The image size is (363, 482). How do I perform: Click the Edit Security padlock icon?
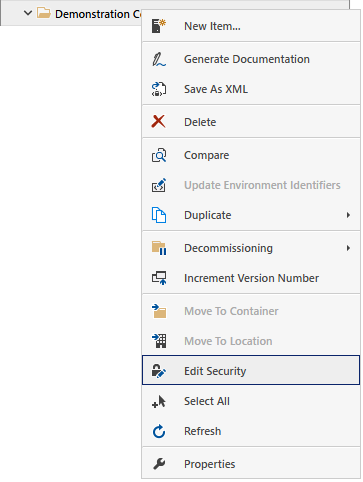coord(159,371)
